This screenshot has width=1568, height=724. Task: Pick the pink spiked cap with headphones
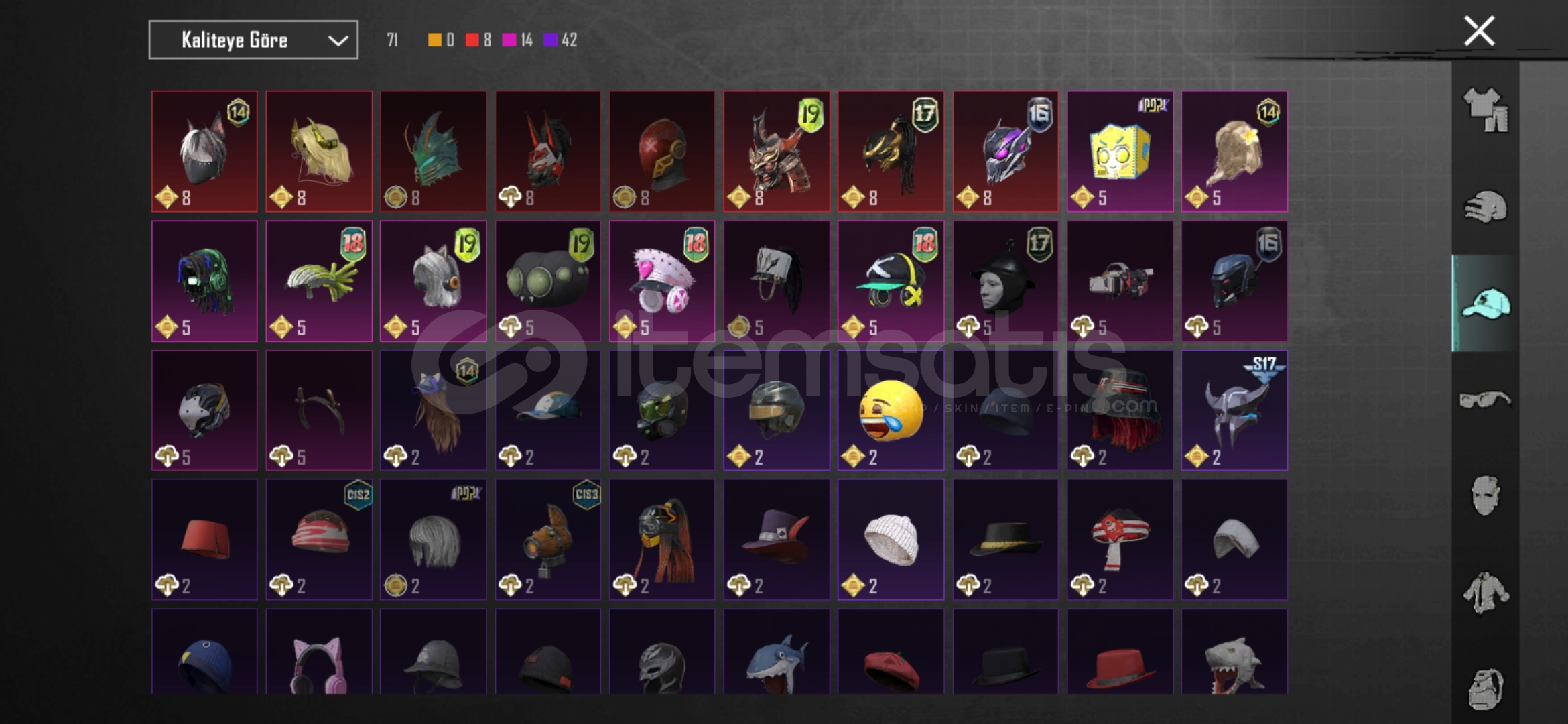click(662, 281)
